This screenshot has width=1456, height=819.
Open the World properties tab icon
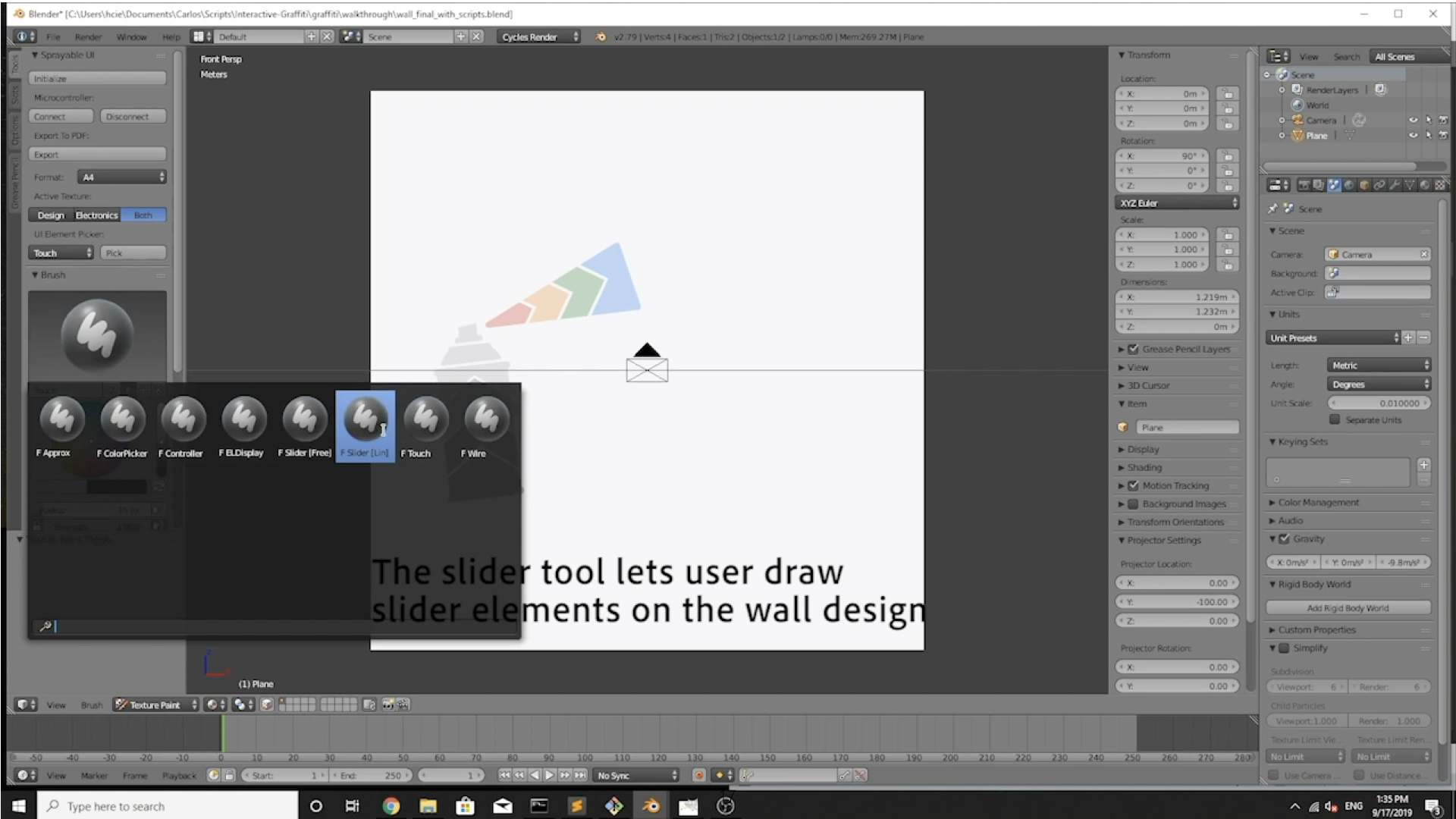[x=1349, y=185]
